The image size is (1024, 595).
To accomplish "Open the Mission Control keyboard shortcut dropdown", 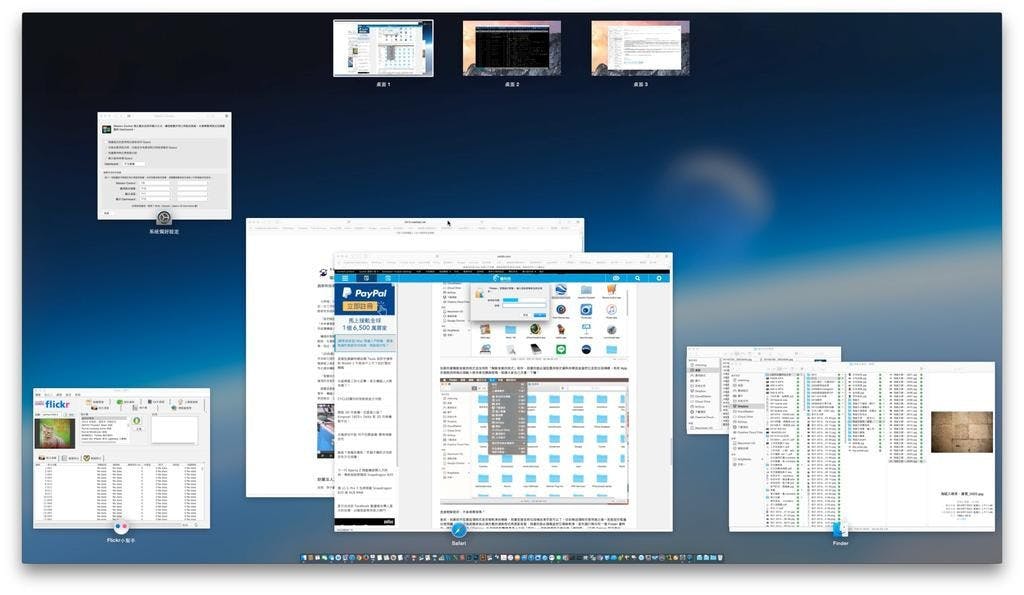I will (155, 183).
